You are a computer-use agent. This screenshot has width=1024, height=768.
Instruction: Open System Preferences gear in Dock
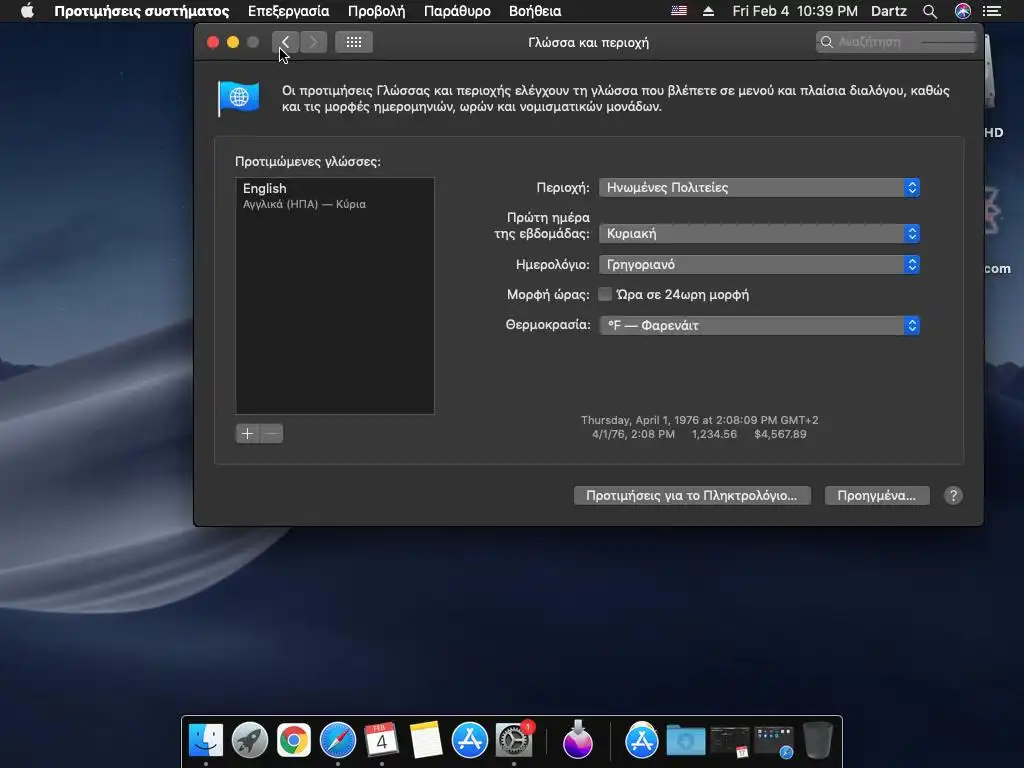(x=514, y=740)
